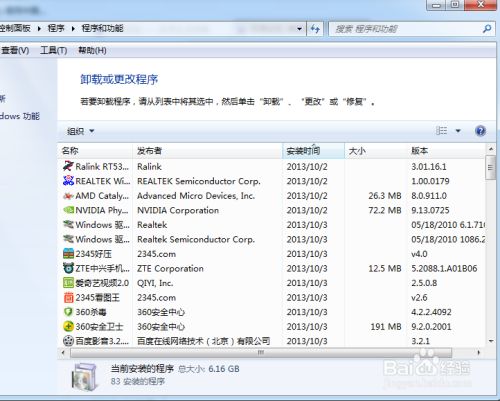Click the 百度在线网络技术（北京）有限公司 publisher
The image size is (500, 401).
click(203, 341)
